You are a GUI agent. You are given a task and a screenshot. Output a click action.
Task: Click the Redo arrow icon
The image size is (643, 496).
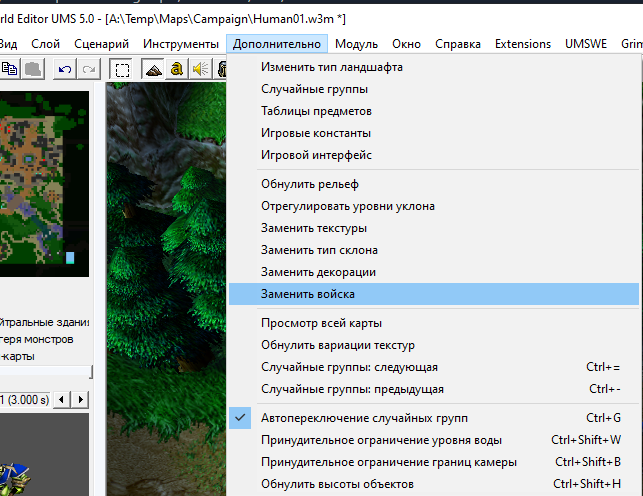[89, 69]
